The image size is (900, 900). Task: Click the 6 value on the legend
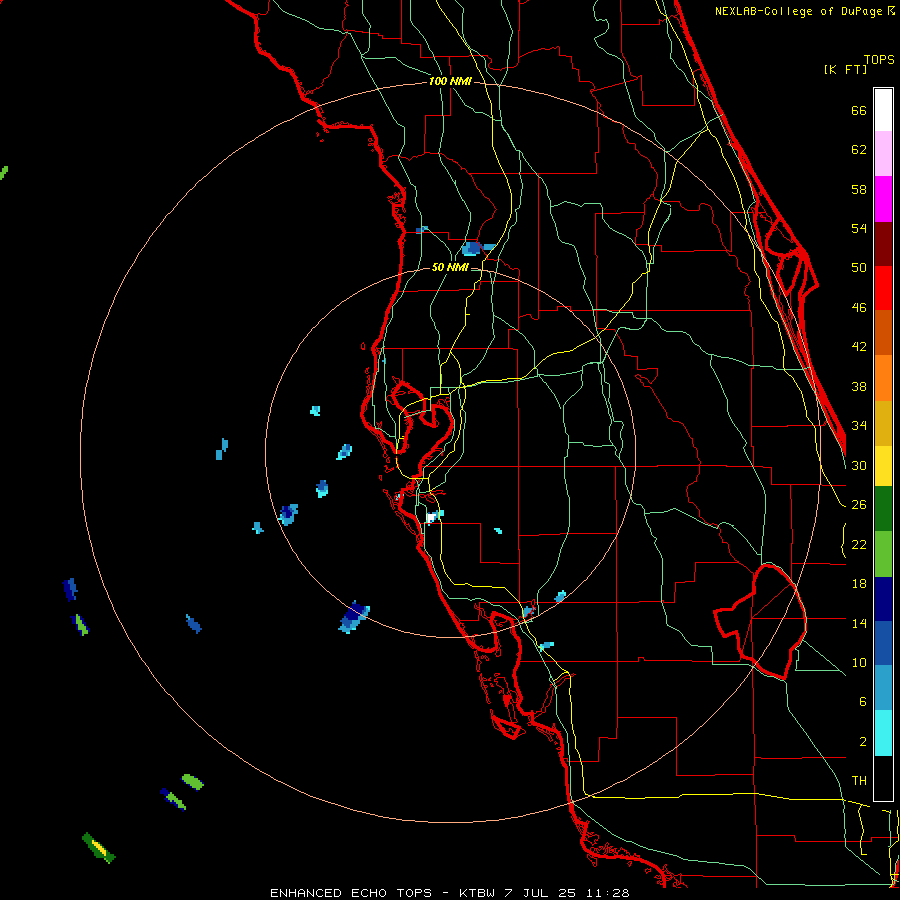click(x=863, y=702)
